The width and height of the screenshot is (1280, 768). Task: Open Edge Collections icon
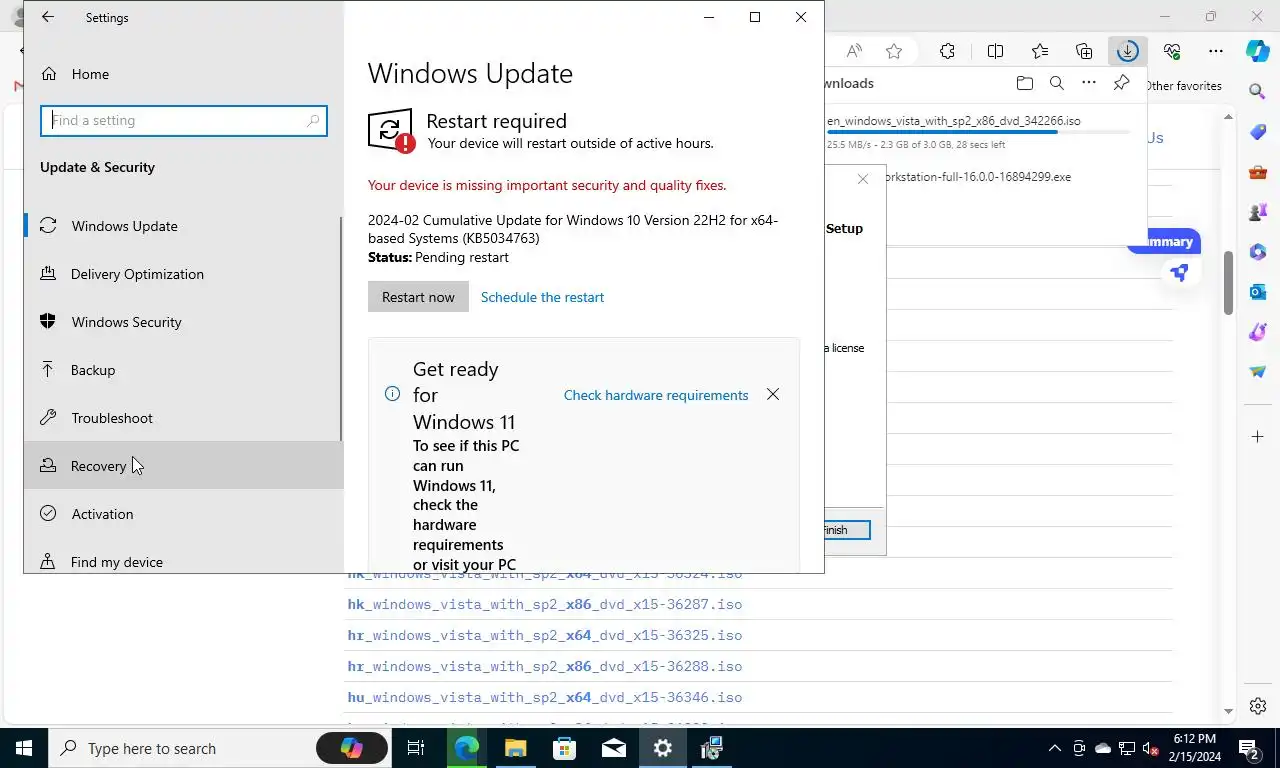(1084, 51)
